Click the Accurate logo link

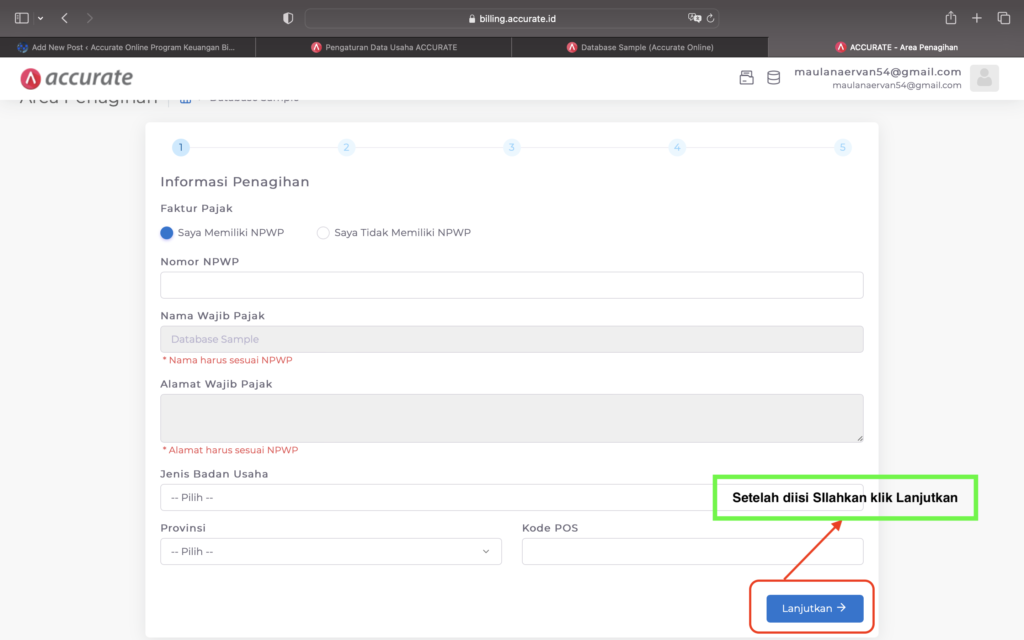click(x=76, y=78)
